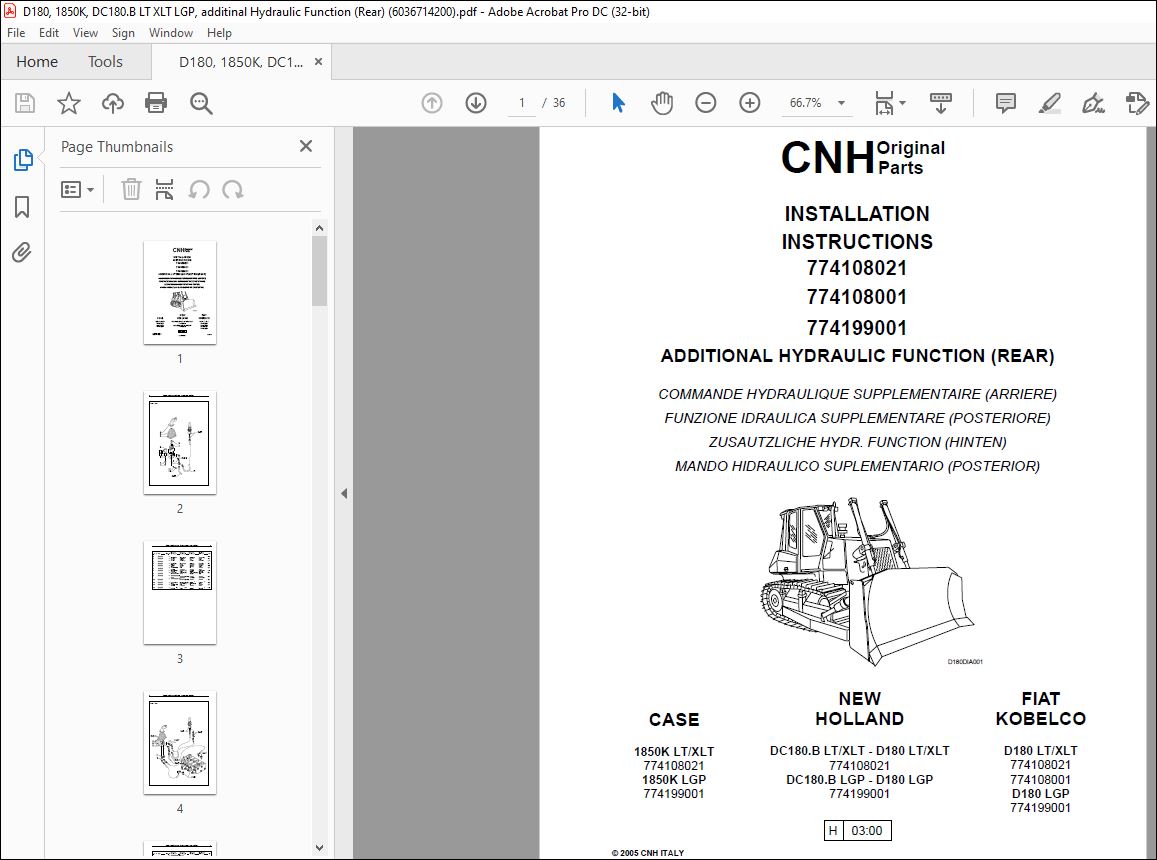
Task: Switch to the Home tab
Action: click(37, 62)
